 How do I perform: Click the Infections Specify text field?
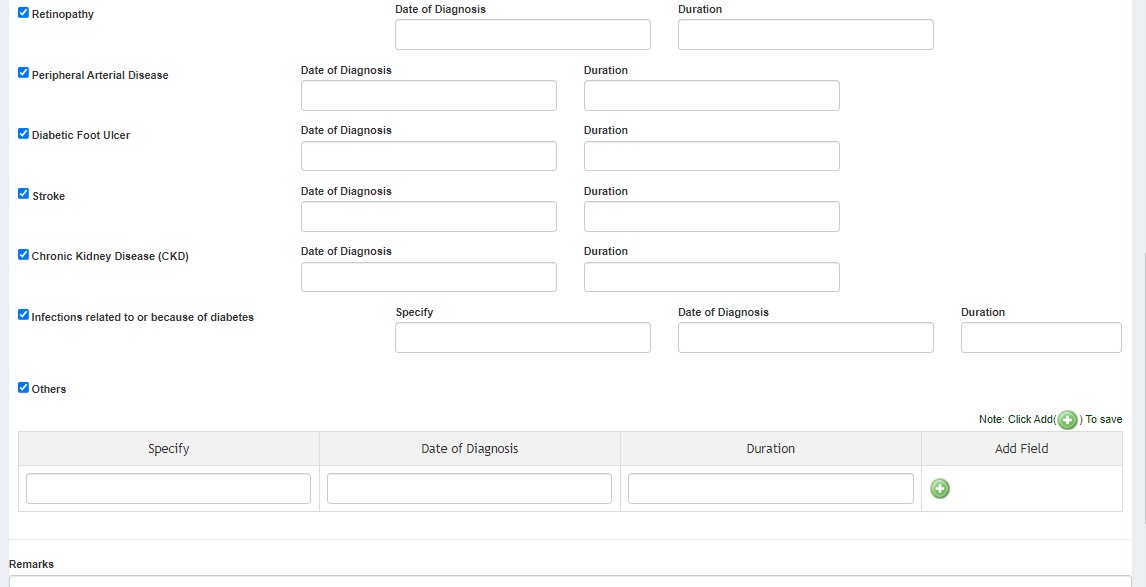(x=522, y=338)
